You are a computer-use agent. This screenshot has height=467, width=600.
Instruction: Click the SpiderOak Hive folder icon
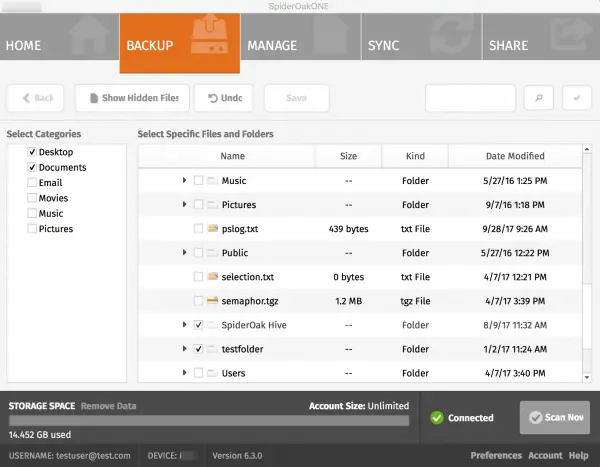click(212, 325)
